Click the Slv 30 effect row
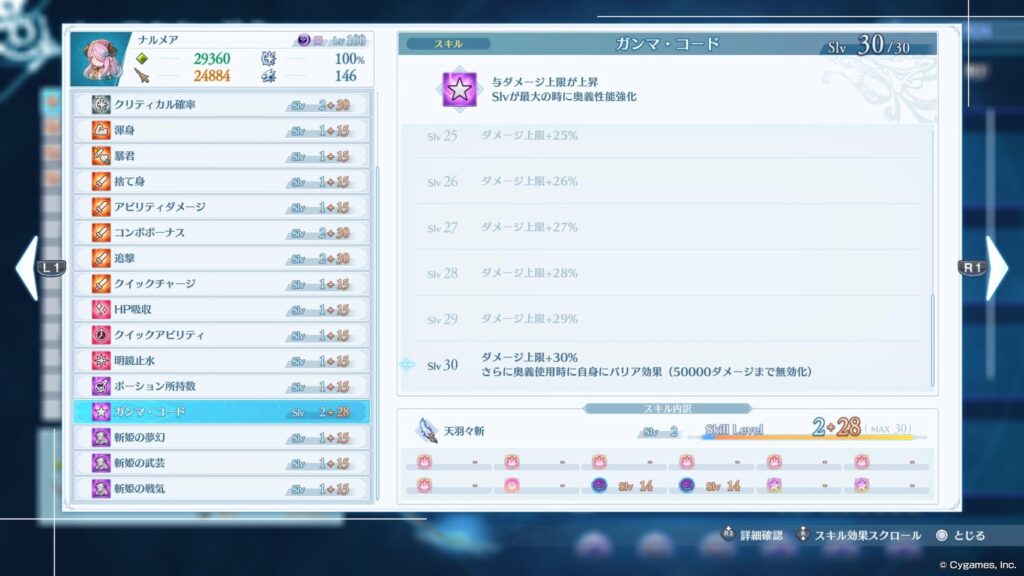The height and width of the screenshot is (576, 1024). 667,365
